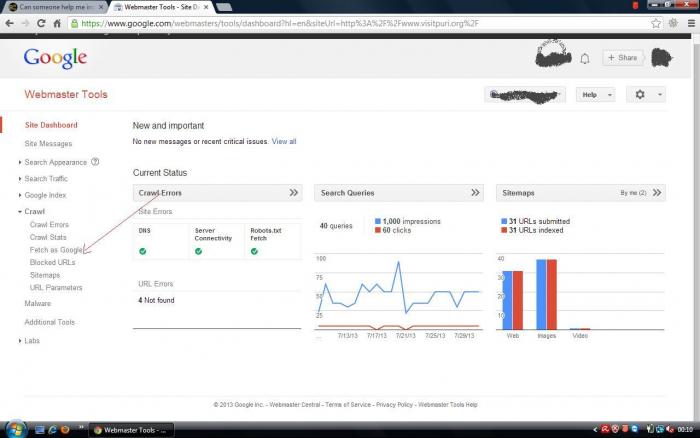Image resolution: width=700 pixels, height=438 pixels.
Task: Show desktop quick-launch icon
Action: 40,430
